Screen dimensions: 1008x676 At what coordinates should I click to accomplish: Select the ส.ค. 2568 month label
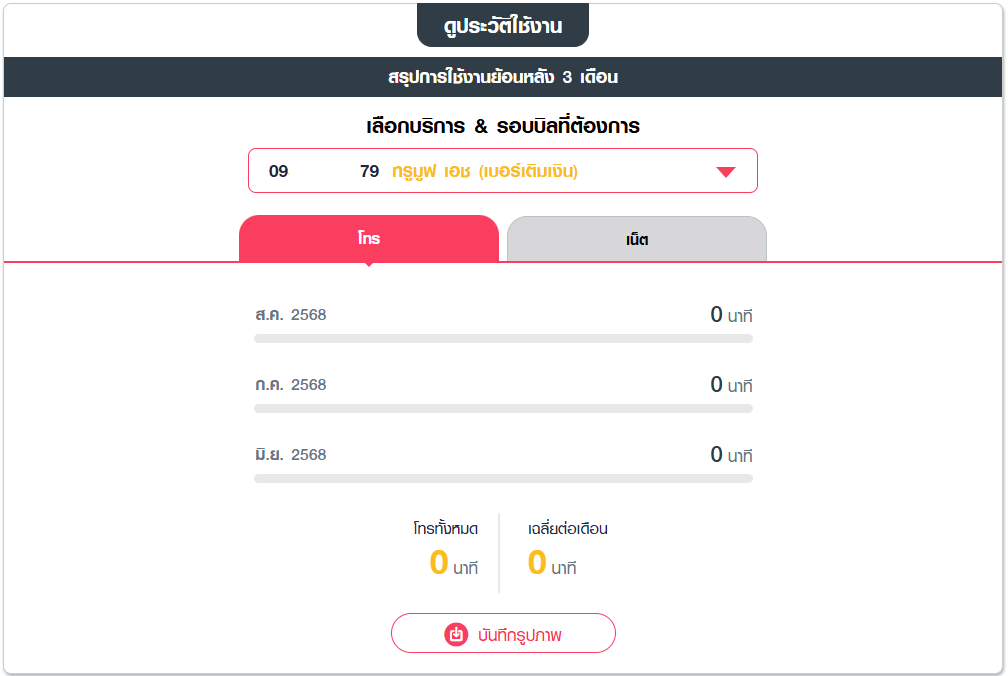point(291,315)
